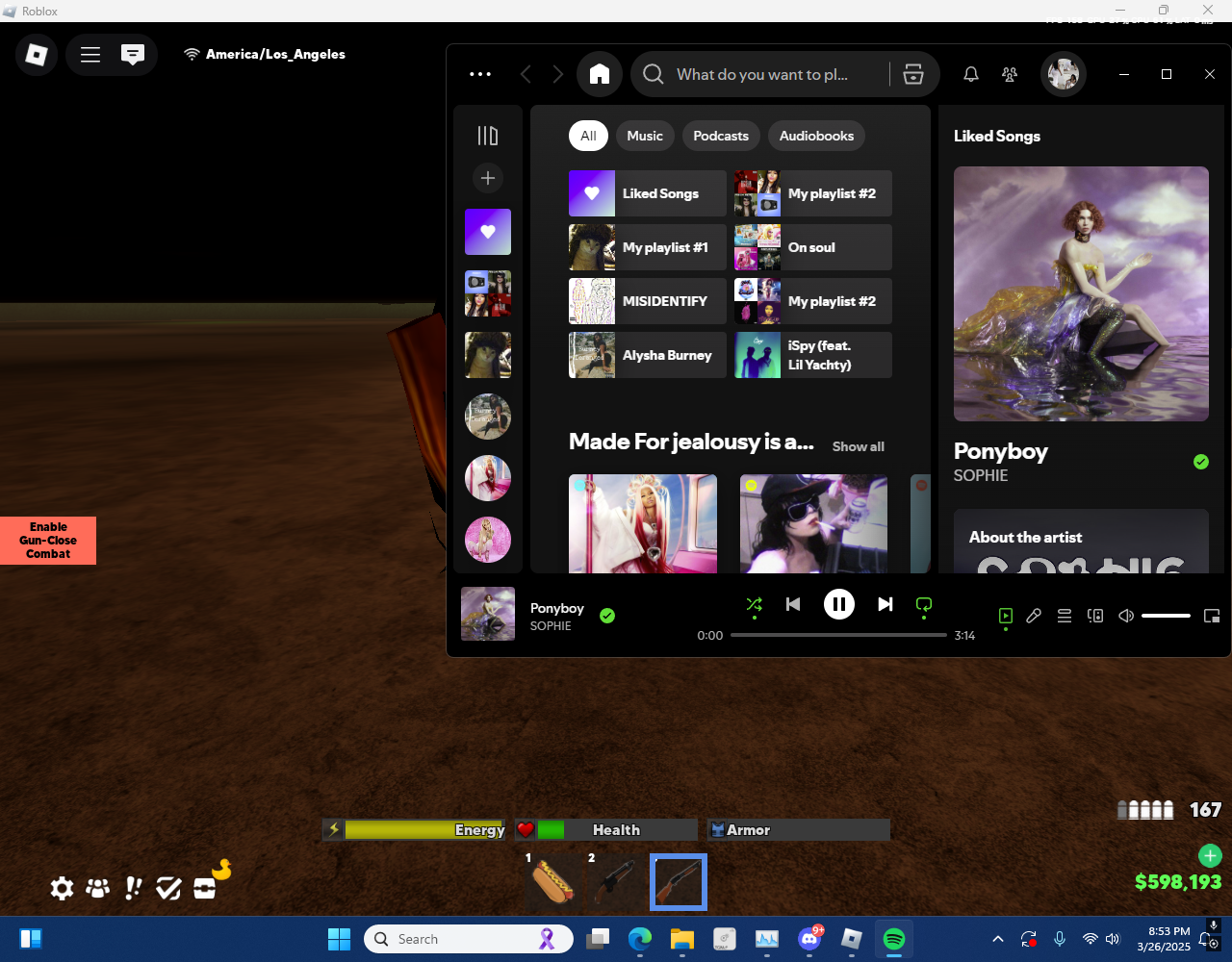Show hidden system tray icons

[x=998, y=939]
